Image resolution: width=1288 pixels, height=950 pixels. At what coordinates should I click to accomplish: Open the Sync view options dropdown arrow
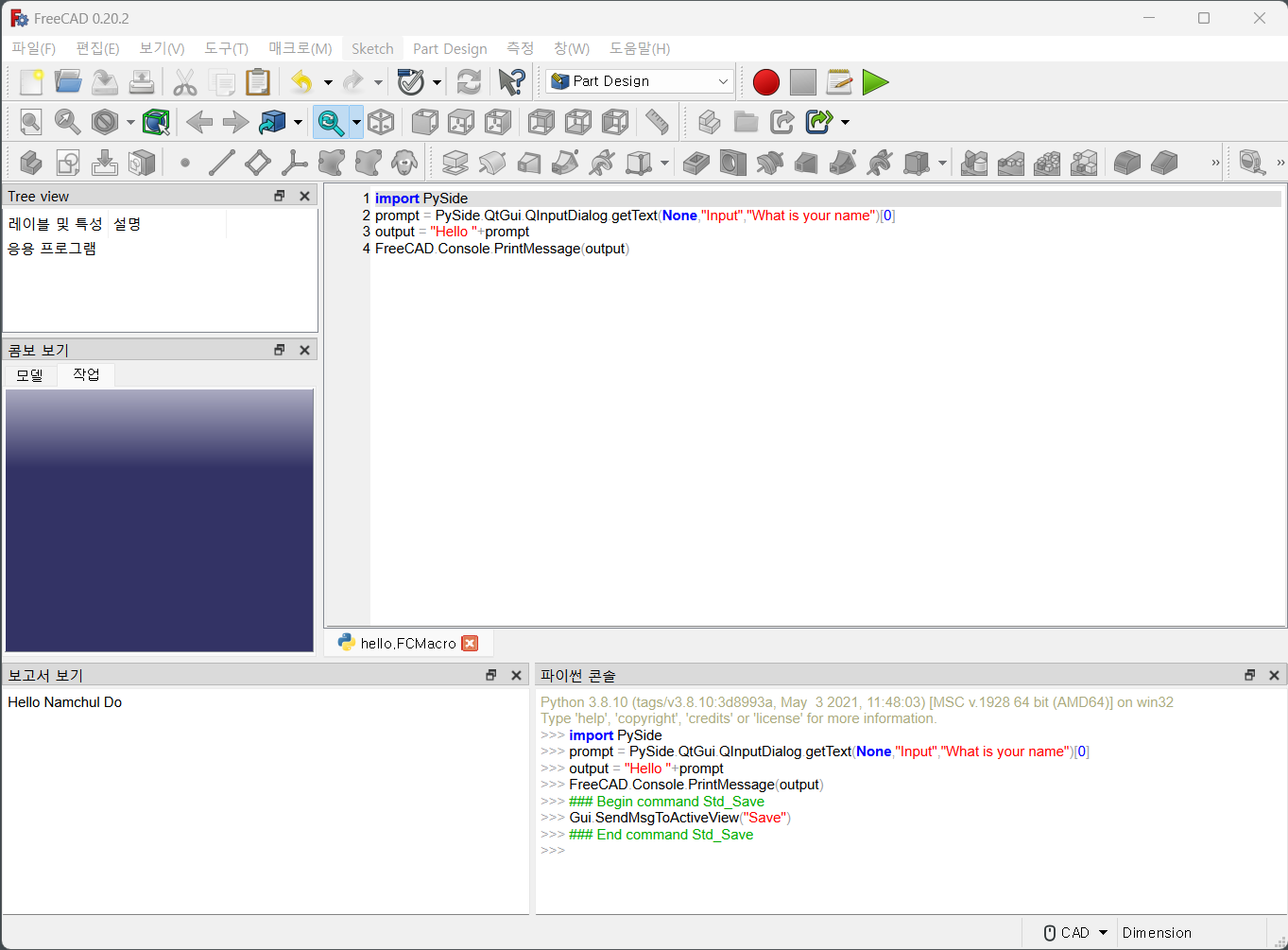pyautogui.click(x=356, y=122)
